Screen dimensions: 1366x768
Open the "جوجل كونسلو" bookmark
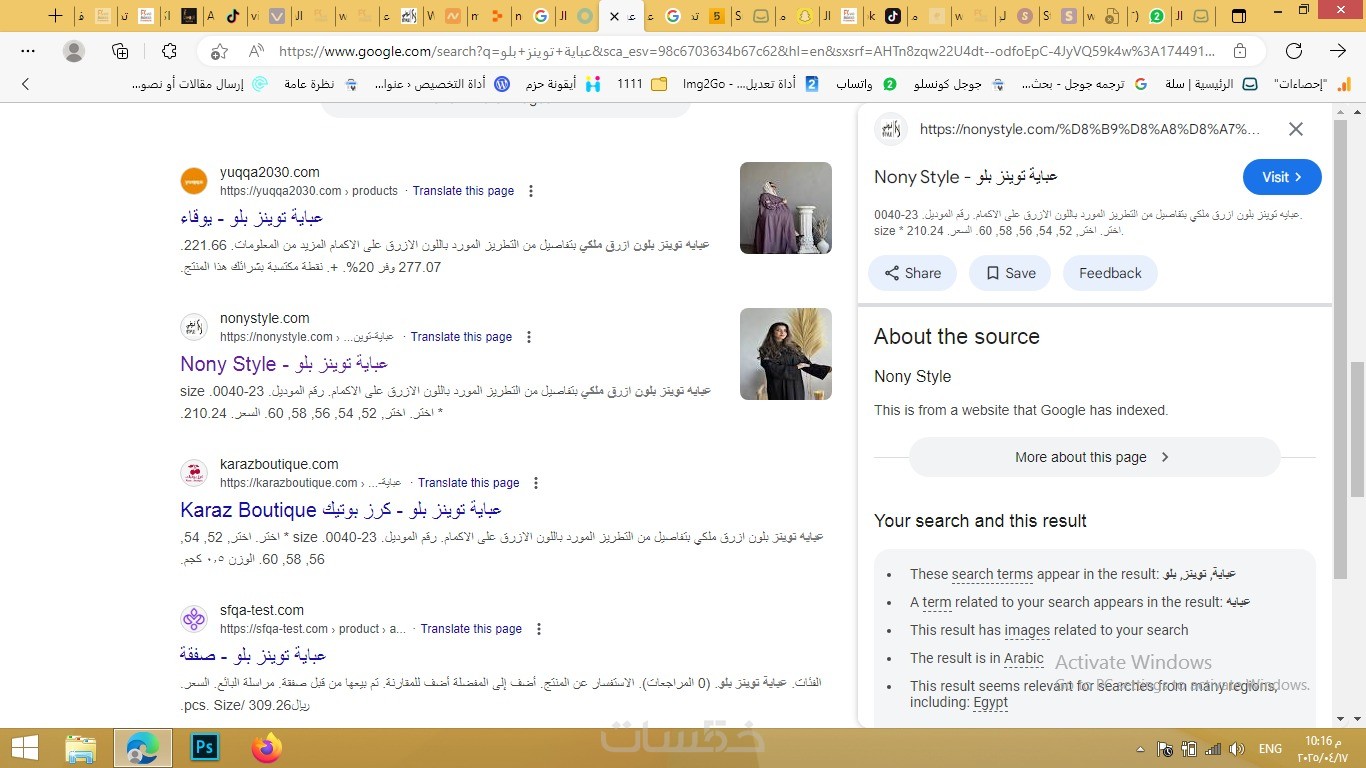tap(958, 85)
